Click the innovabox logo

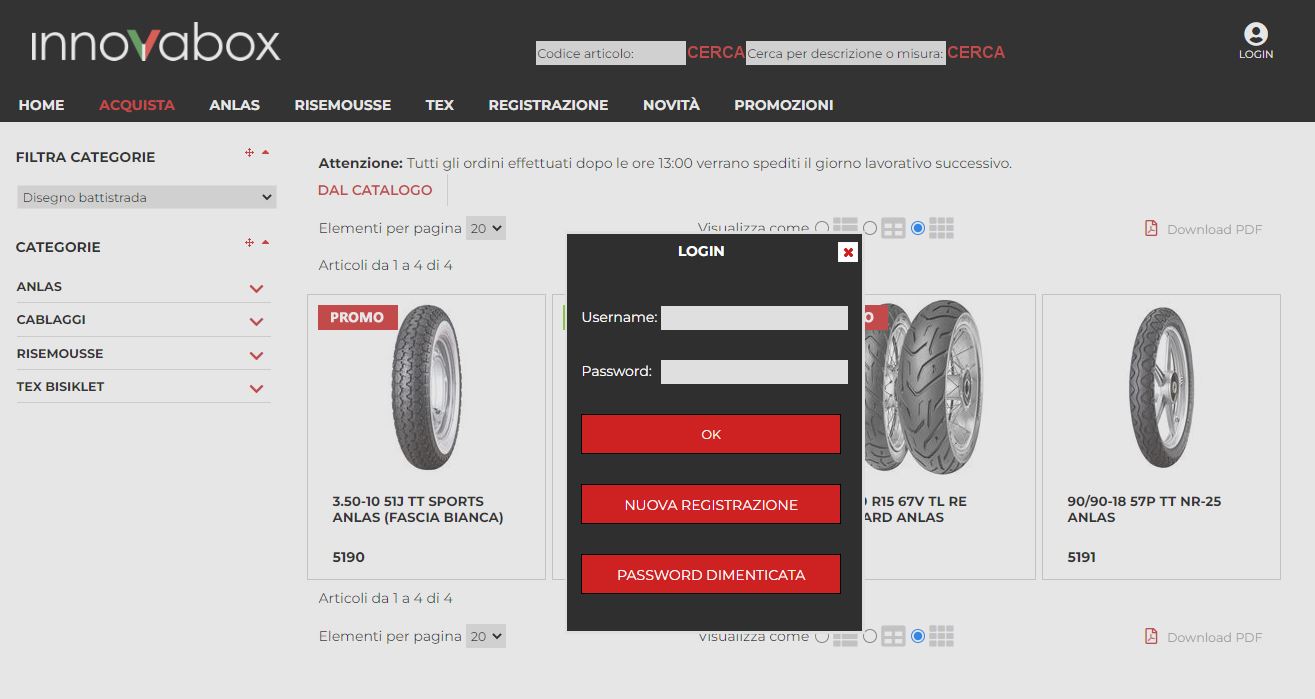pyautogui.click(x=156, y=44)
